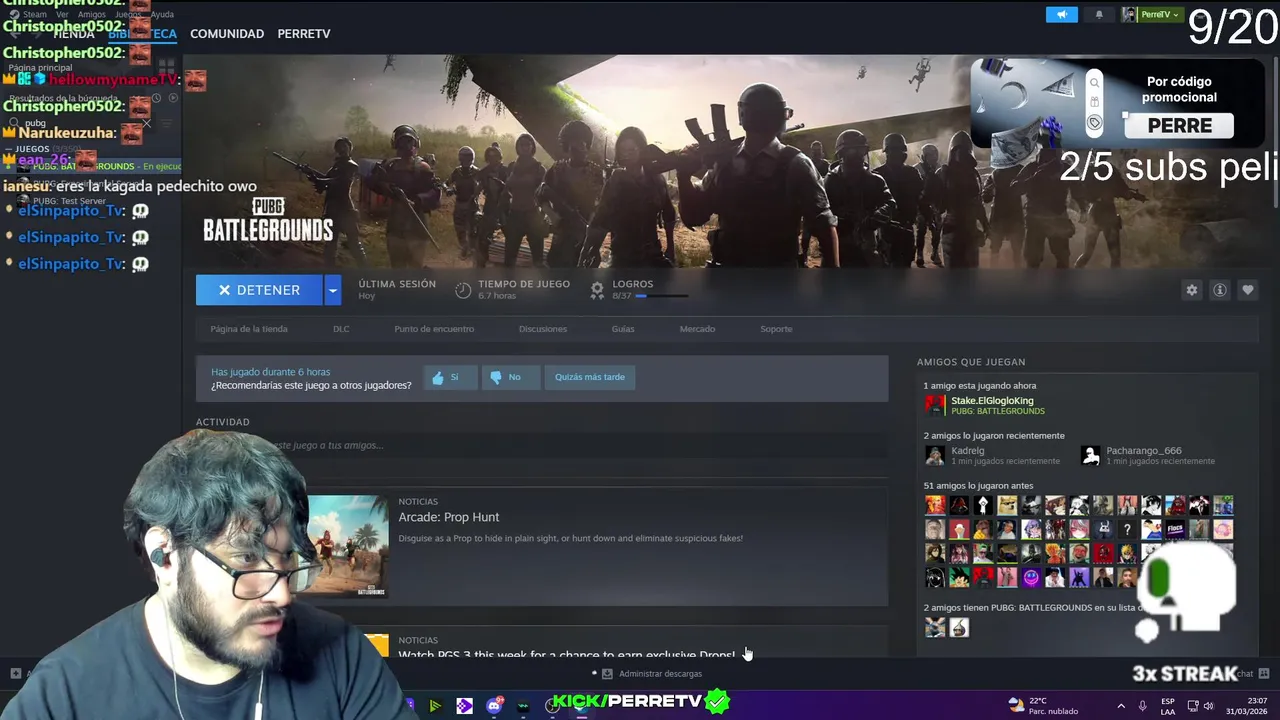Screen dimensions: 1280x720
Task: Click the purple smiley friend avatar
Action: pyautogui.click(x=1031, y=577)
